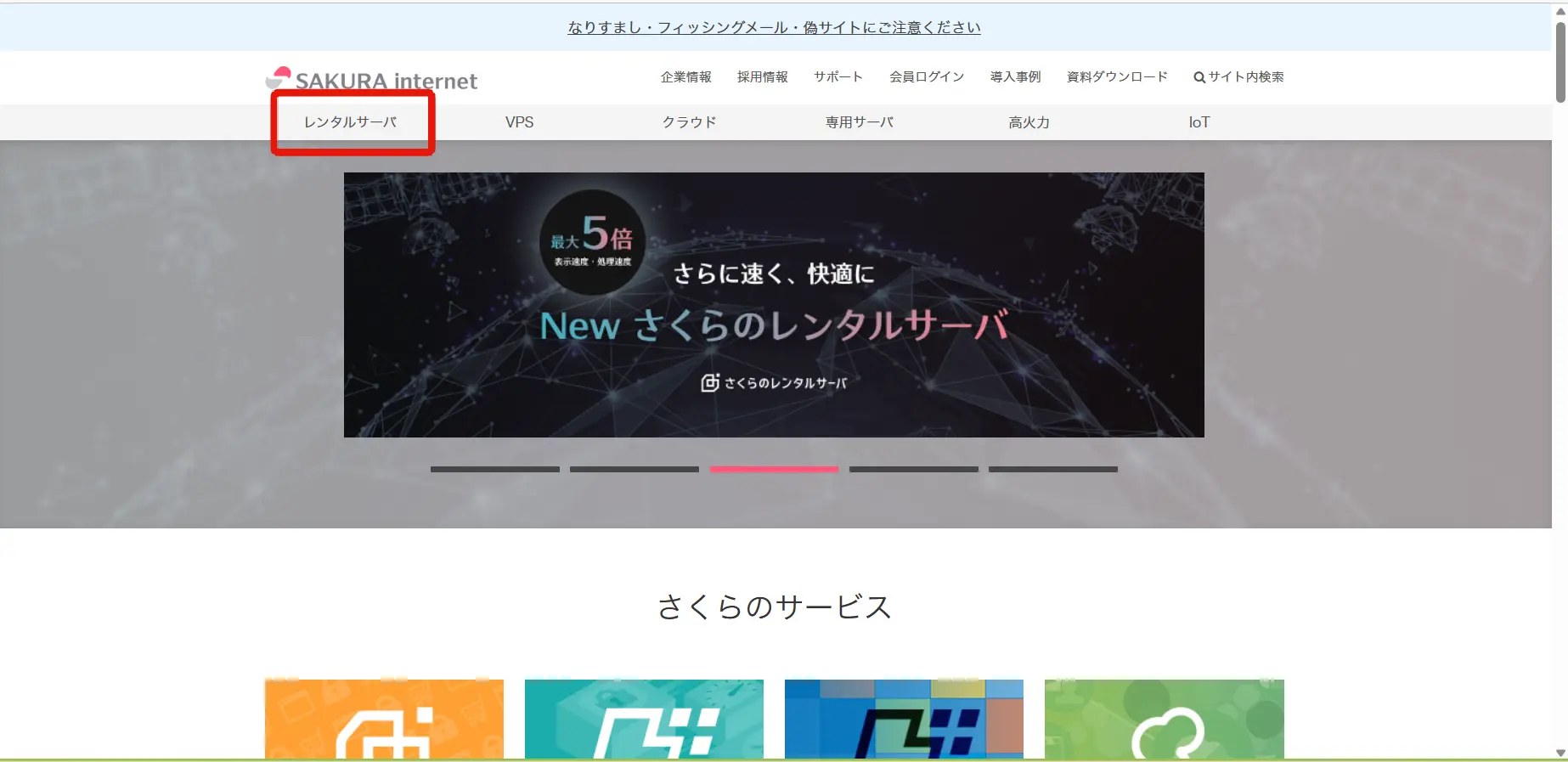Select VPS menu item

point(520,122)
